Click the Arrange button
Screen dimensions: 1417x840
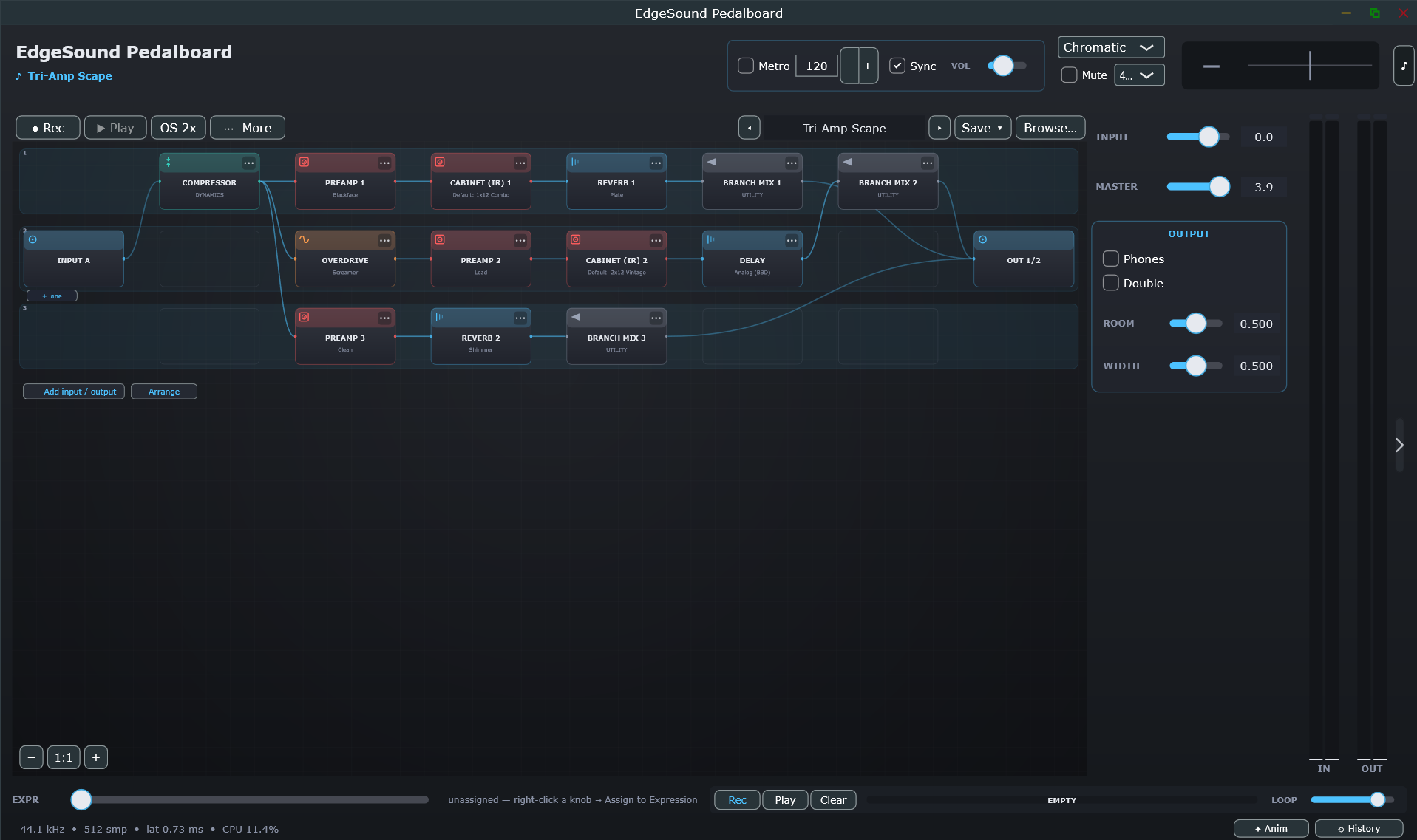point(164,392)
